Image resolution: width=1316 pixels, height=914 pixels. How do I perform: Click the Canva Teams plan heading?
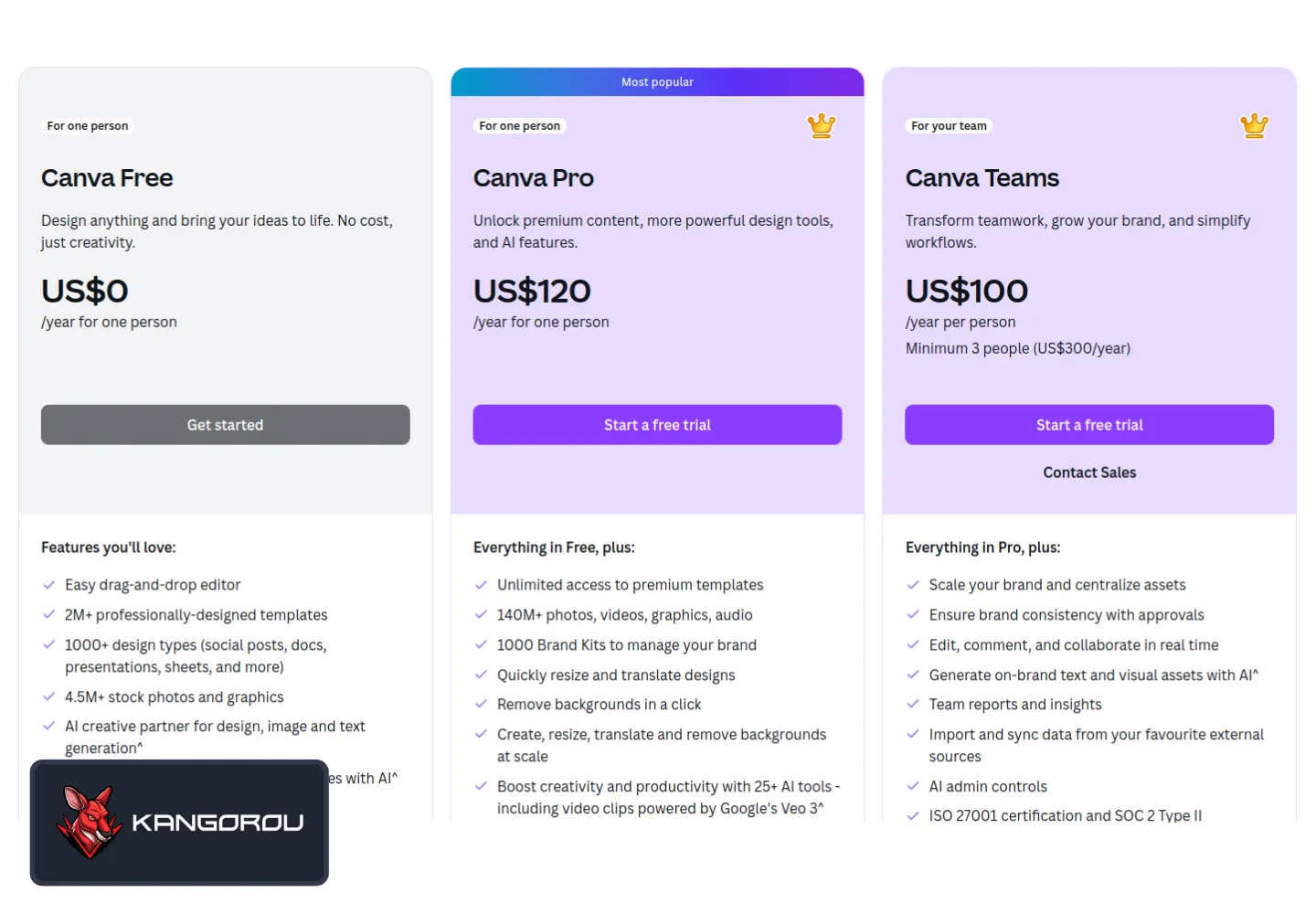(x=982, y=178)
